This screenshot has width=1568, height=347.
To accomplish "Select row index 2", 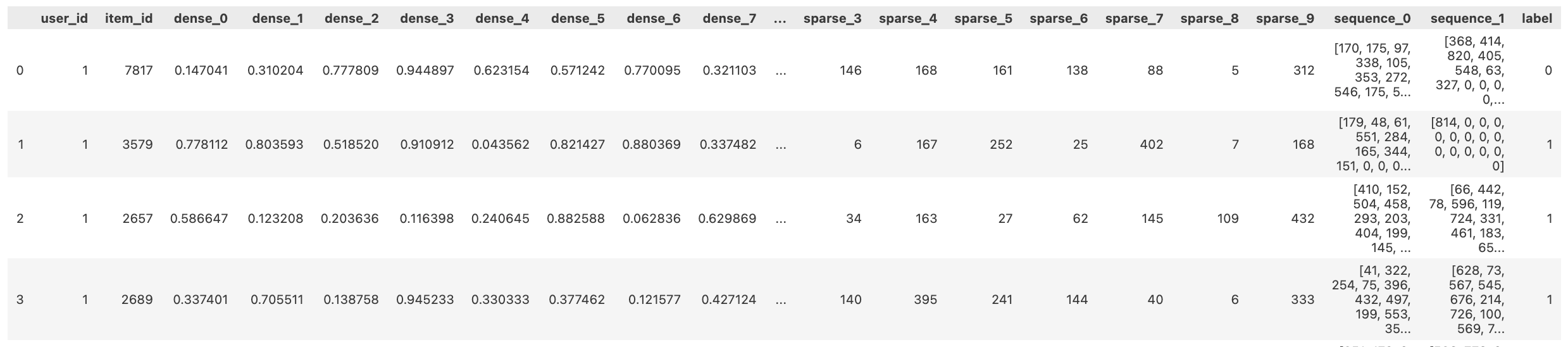I will click(x=20, y=218).
